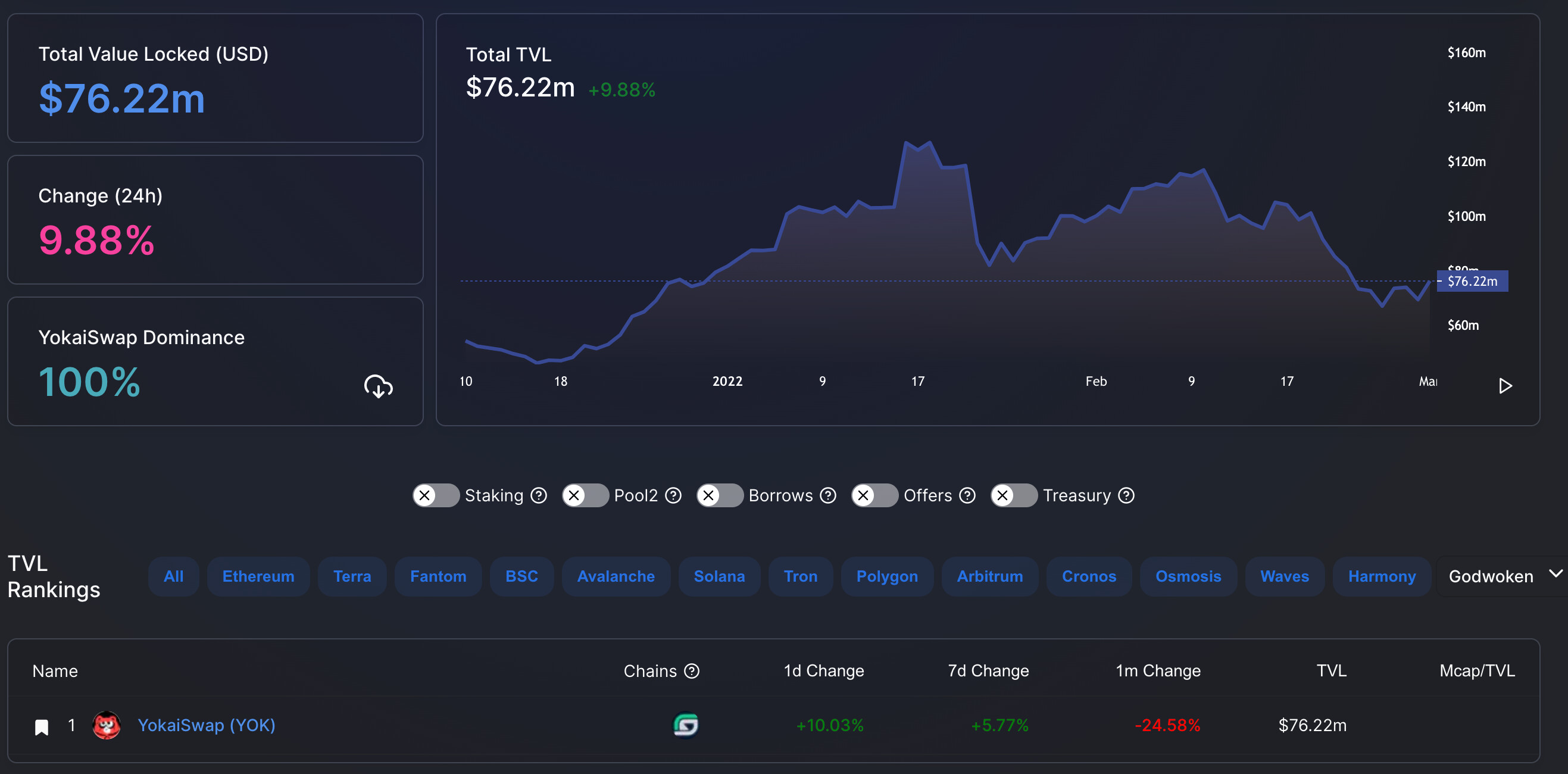Click help icon next to Pool2
Screen dimensions: 1568x774
pyautogui.click(x=673, y=495)
